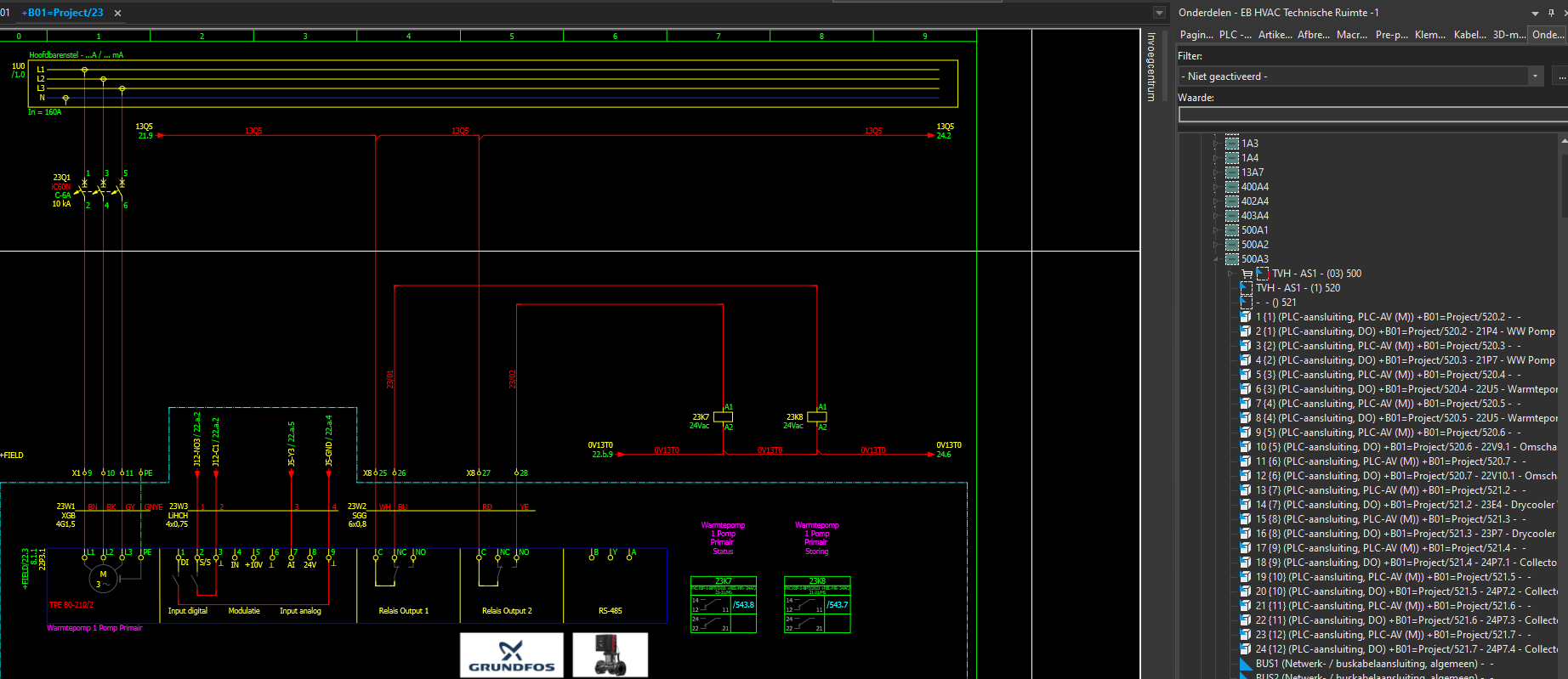The image size is (1568, 679).
Task: Click the 1A3 device icon
Action: pyautogui.click(x=1232, y=144)
